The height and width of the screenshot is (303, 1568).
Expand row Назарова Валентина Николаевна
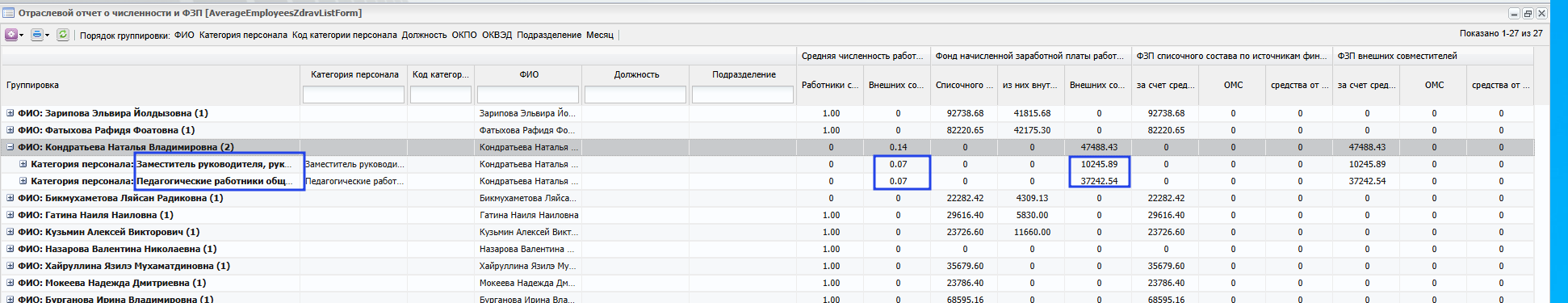[x=10, y=249]
